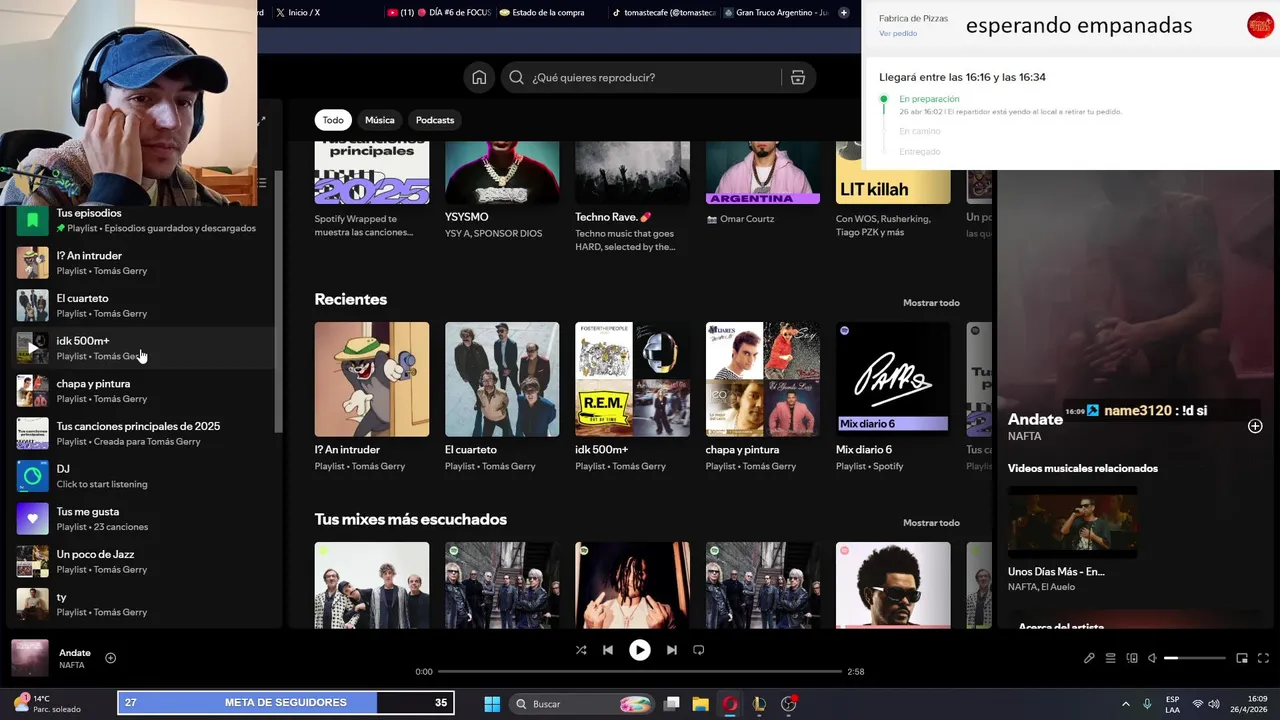Open connect to a device
This screenshot has height=720, width=1280.
coord(1132,658)
